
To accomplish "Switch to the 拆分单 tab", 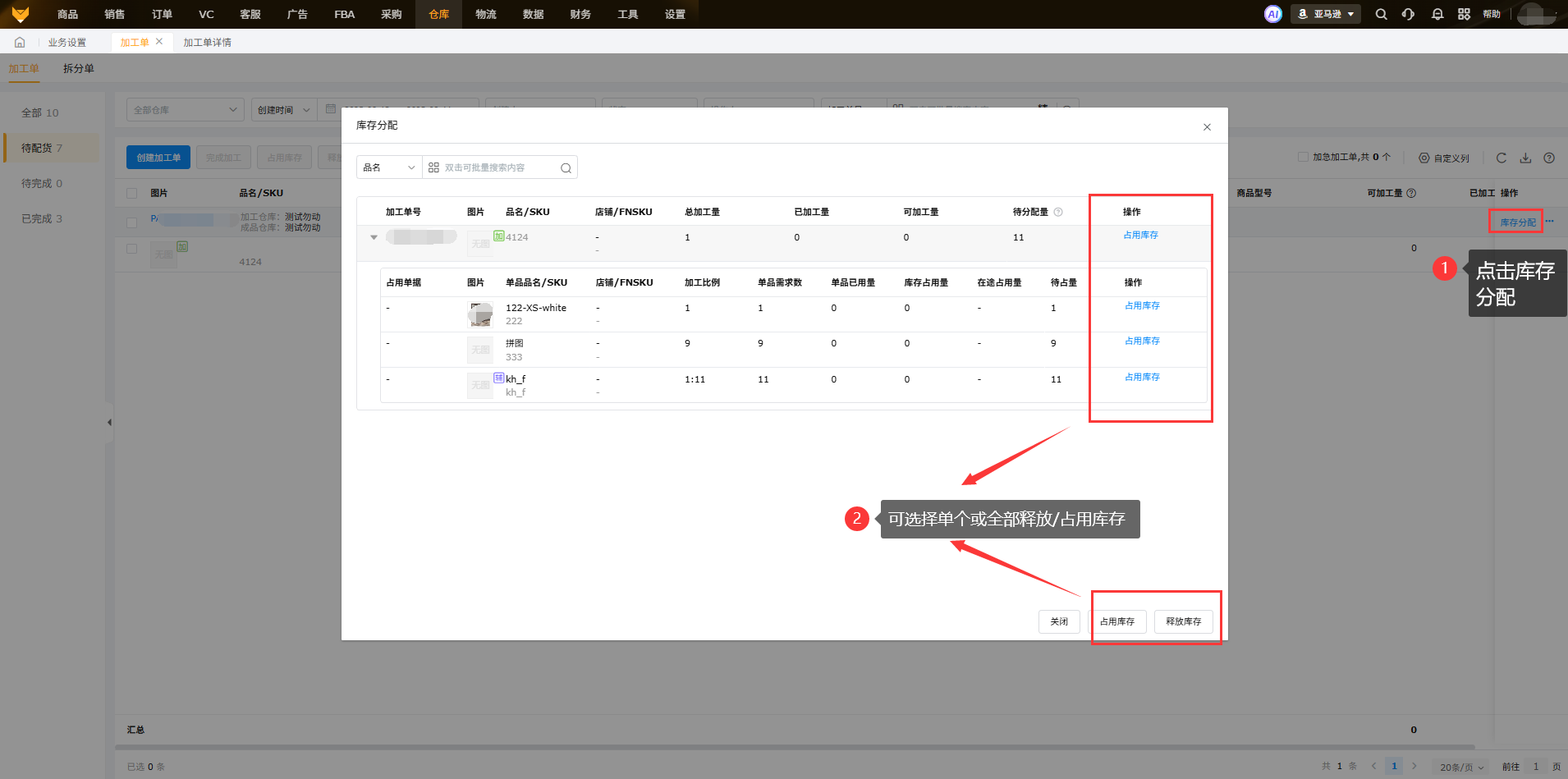I will tap(79, 68).
